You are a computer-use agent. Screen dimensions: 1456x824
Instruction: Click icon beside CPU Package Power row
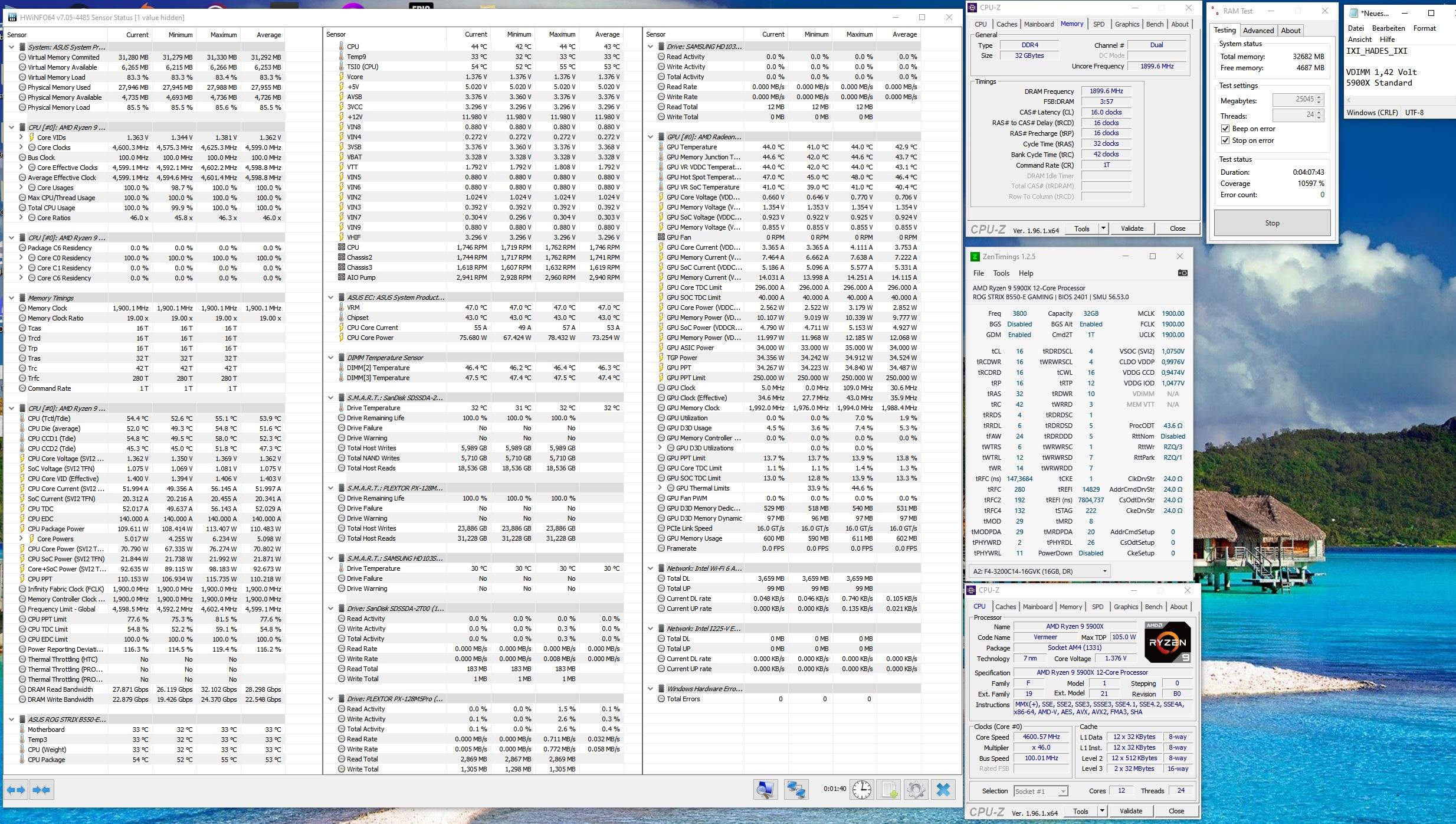pyautogui.click(x=22, y=529)
